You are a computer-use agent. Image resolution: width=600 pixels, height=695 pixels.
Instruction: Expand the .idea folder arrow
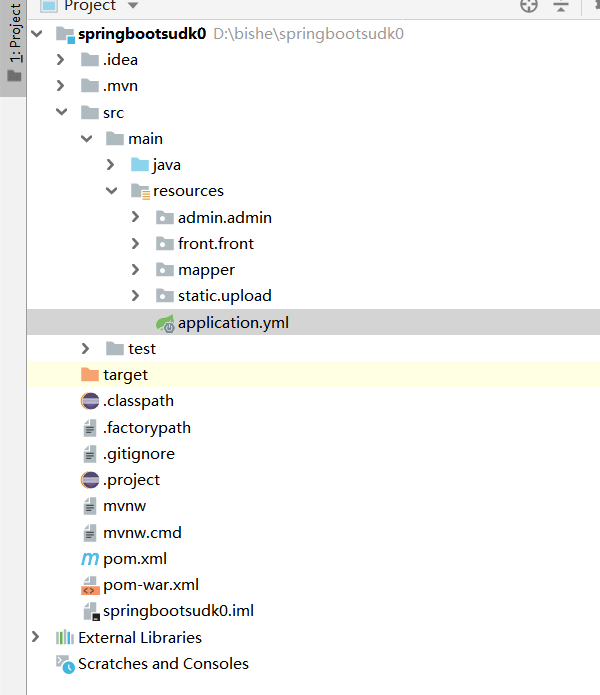[x=61, y=60]
